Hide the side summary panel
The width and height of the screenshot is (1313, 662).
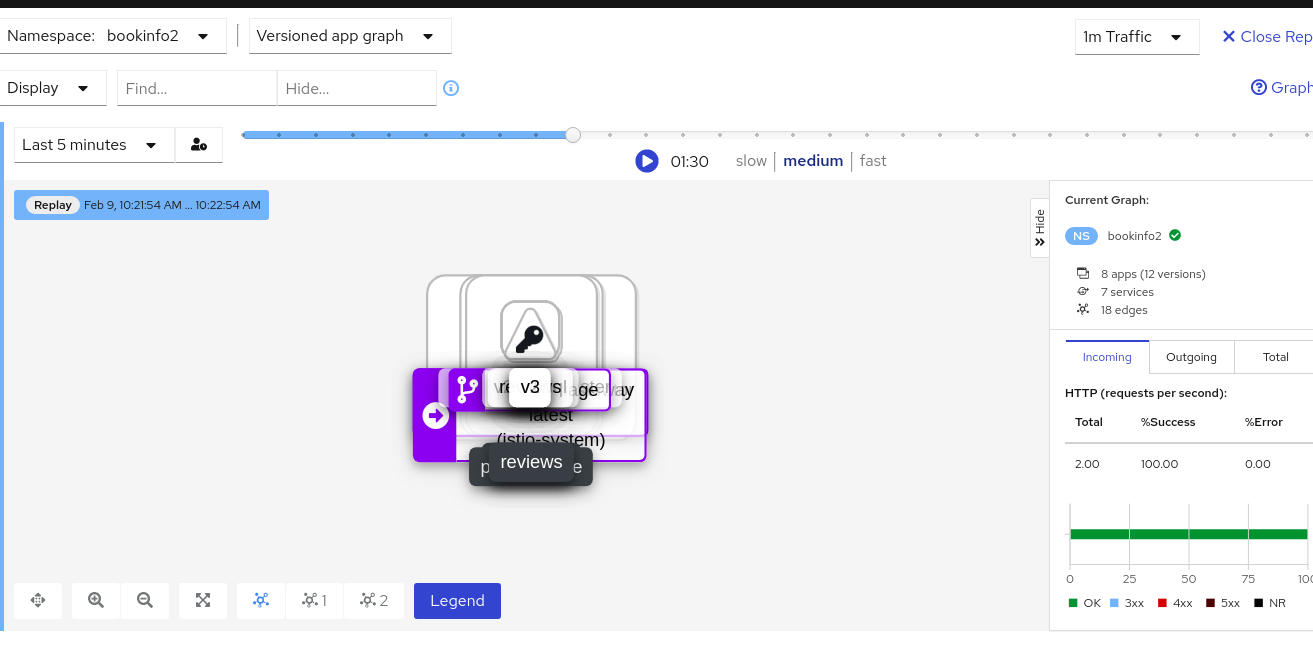click(x=1040, y=227)
